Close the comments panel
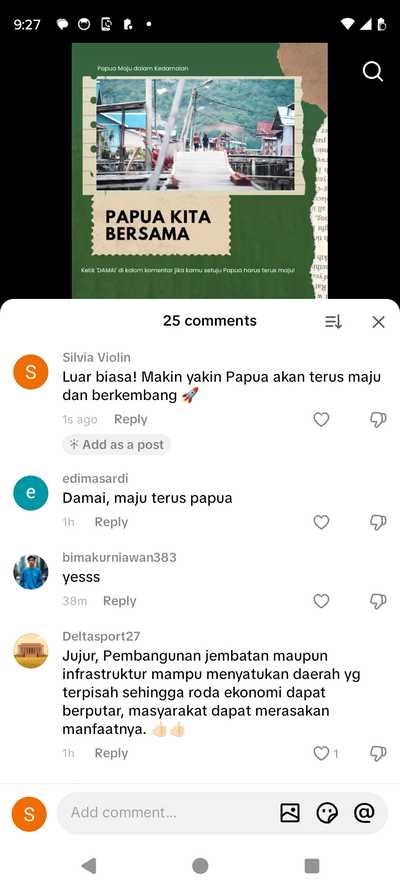This screenshot has width=400, height=889. [378, 322]
